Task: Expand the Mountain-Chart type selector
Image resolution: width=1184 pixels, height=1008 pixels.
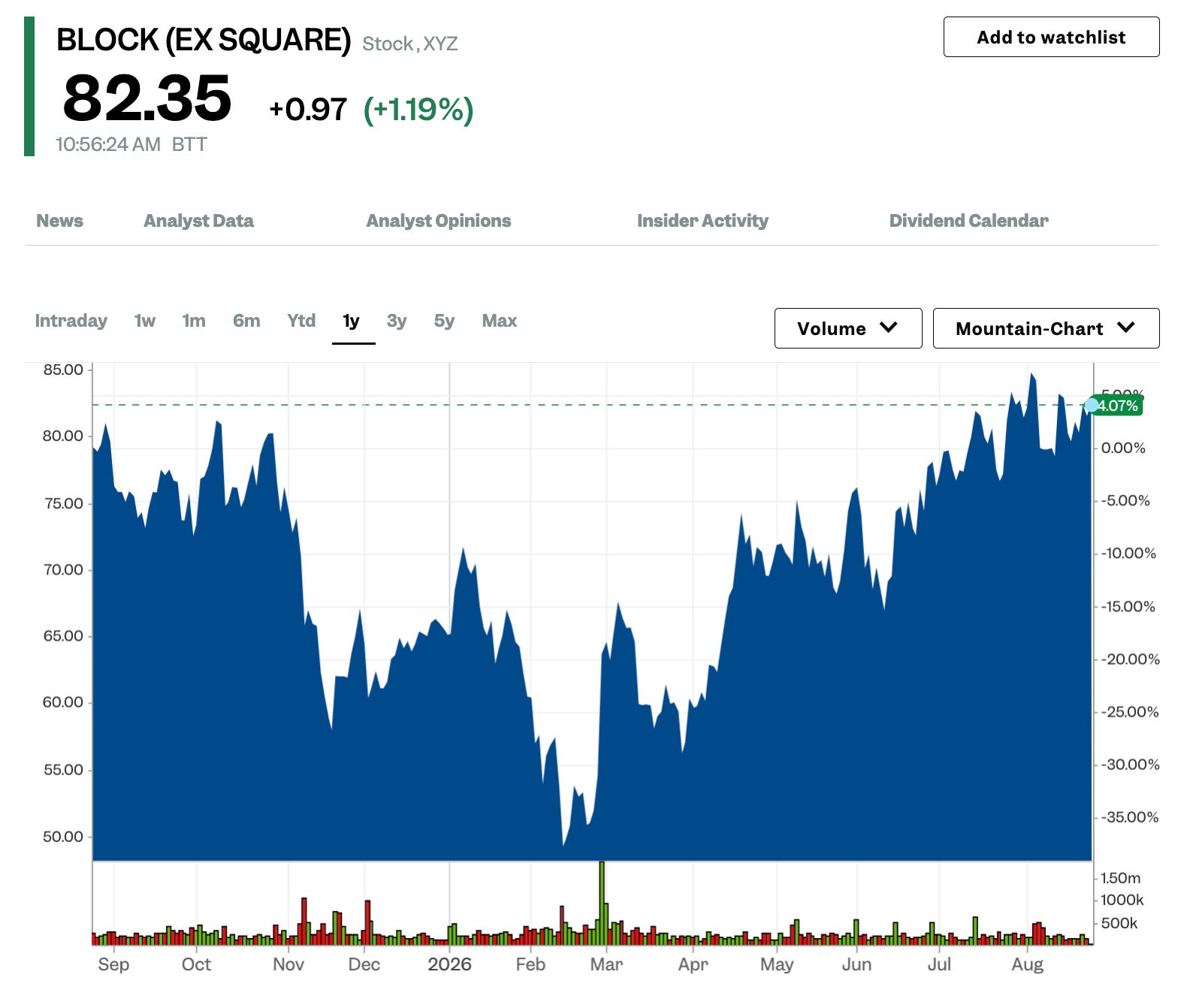Action: click(x=1046, y=328)
